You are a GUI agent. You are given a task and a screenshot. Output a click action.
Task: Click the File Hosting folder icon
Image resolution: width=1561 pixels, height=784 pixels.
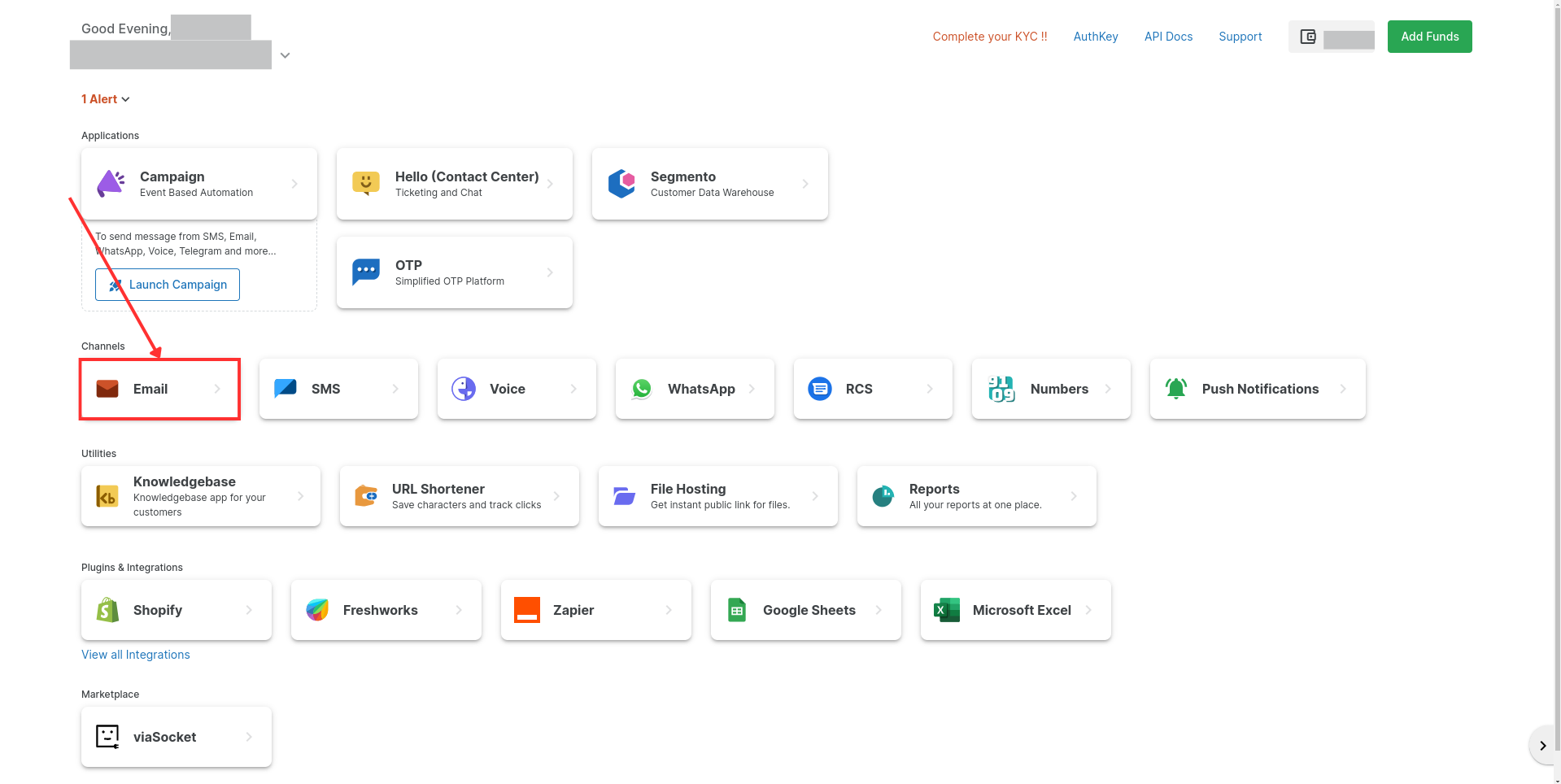point(625,496)
